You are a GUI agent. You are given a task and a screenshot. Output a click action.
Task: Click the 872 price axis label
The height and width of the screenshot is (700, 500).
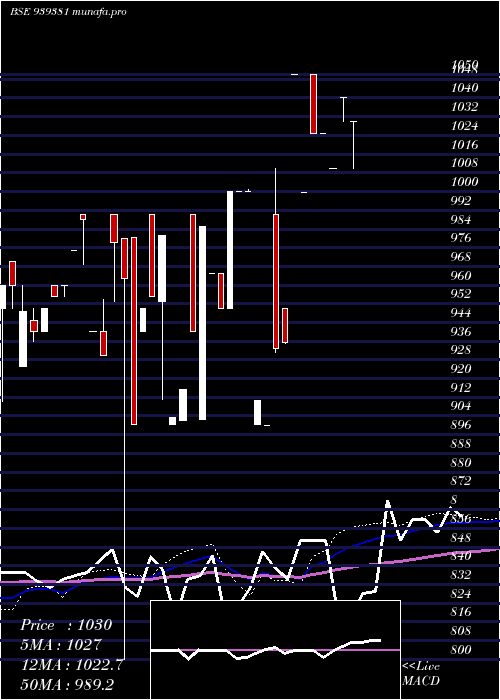[461, 481]
